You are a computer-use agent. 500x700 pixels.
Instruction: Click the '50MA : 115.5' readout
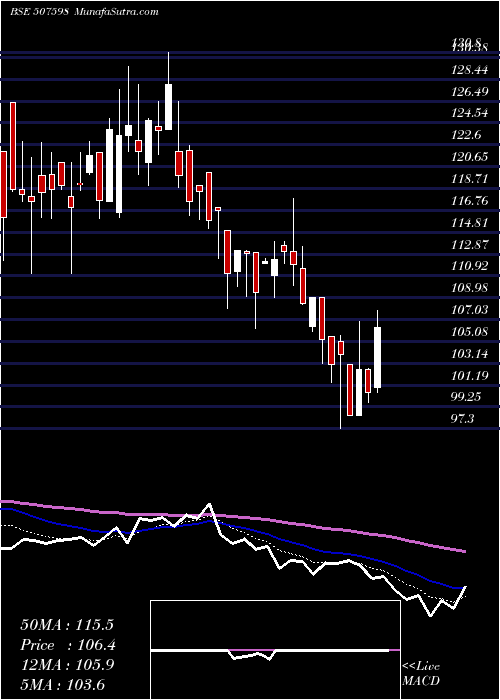(67, 625)
